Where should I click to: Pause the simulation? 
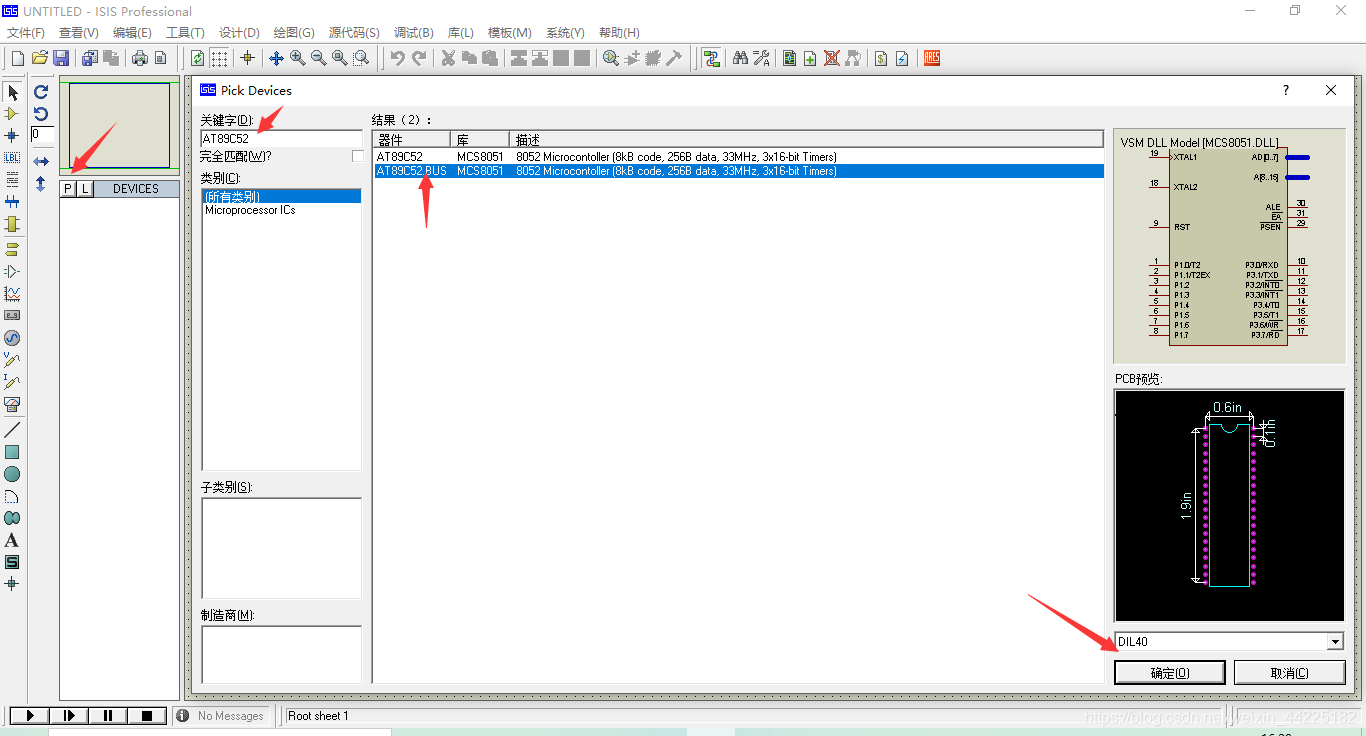click(x=108, y=715)
